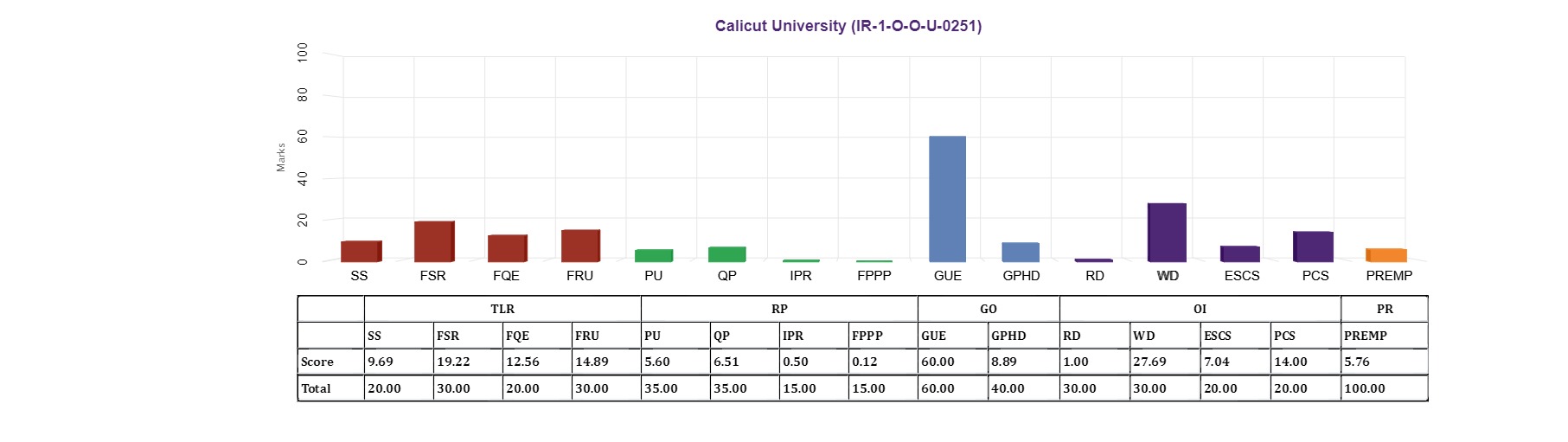Click the Marks y-axis title
Image resolution: width=1568 pixels, height=442 pixels.
coord(281,157)
